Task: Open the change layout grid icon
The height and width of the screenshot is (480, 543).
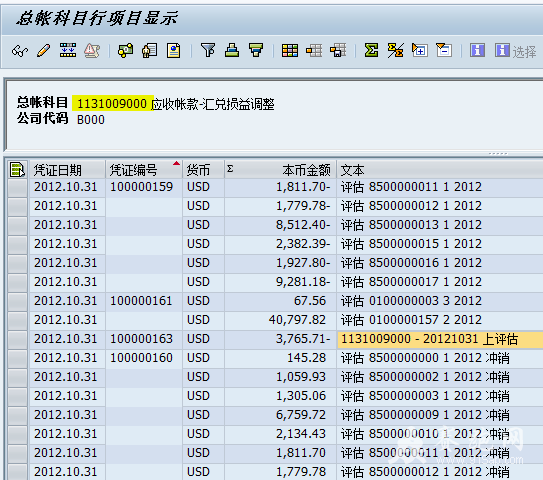Action: 290,51
